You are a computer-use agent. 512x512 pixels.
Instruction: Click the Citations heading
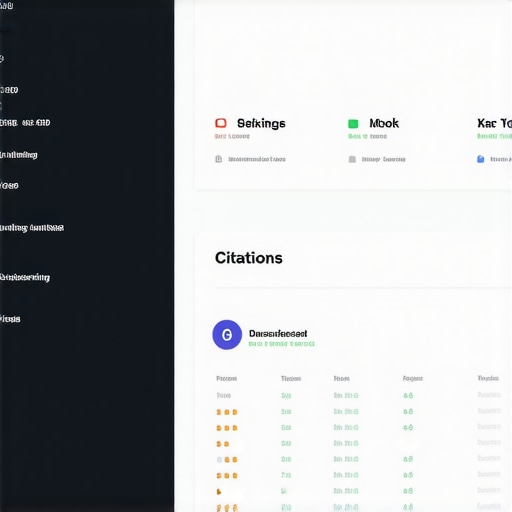(x=249, y=258)
